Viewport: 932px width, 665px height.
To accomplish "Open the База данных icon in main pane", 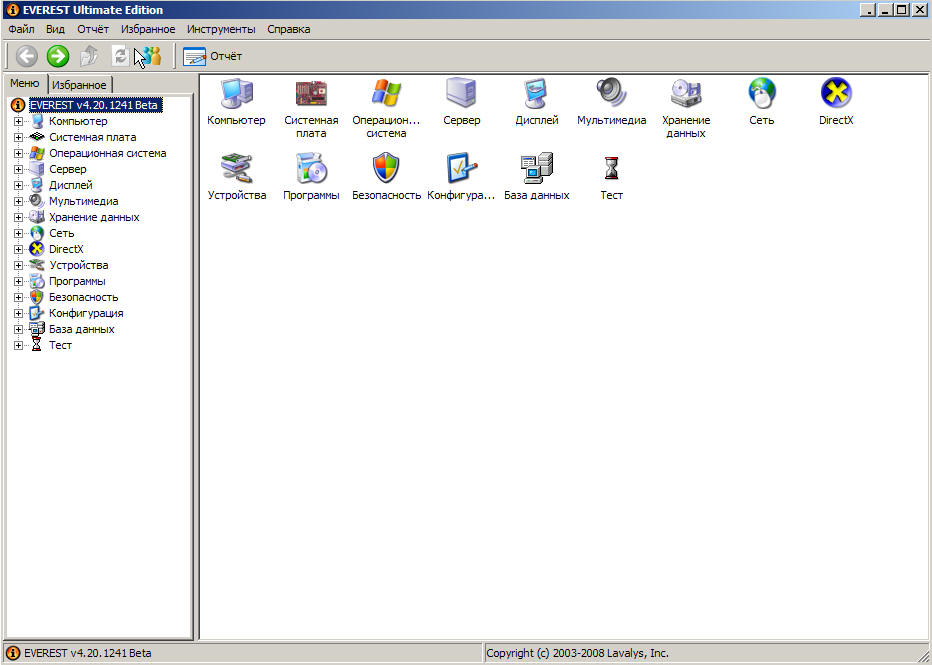I will coord(537,168).
